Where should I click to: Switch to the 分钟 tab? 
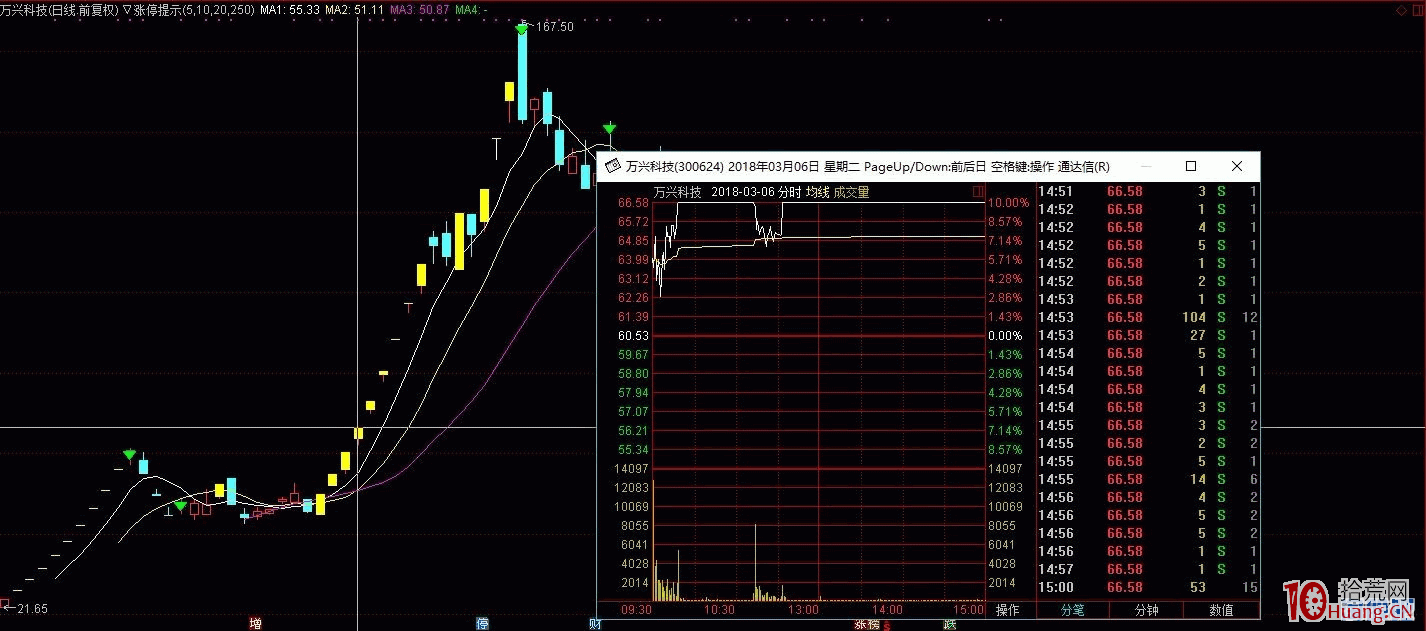[x=1147, y=610]
